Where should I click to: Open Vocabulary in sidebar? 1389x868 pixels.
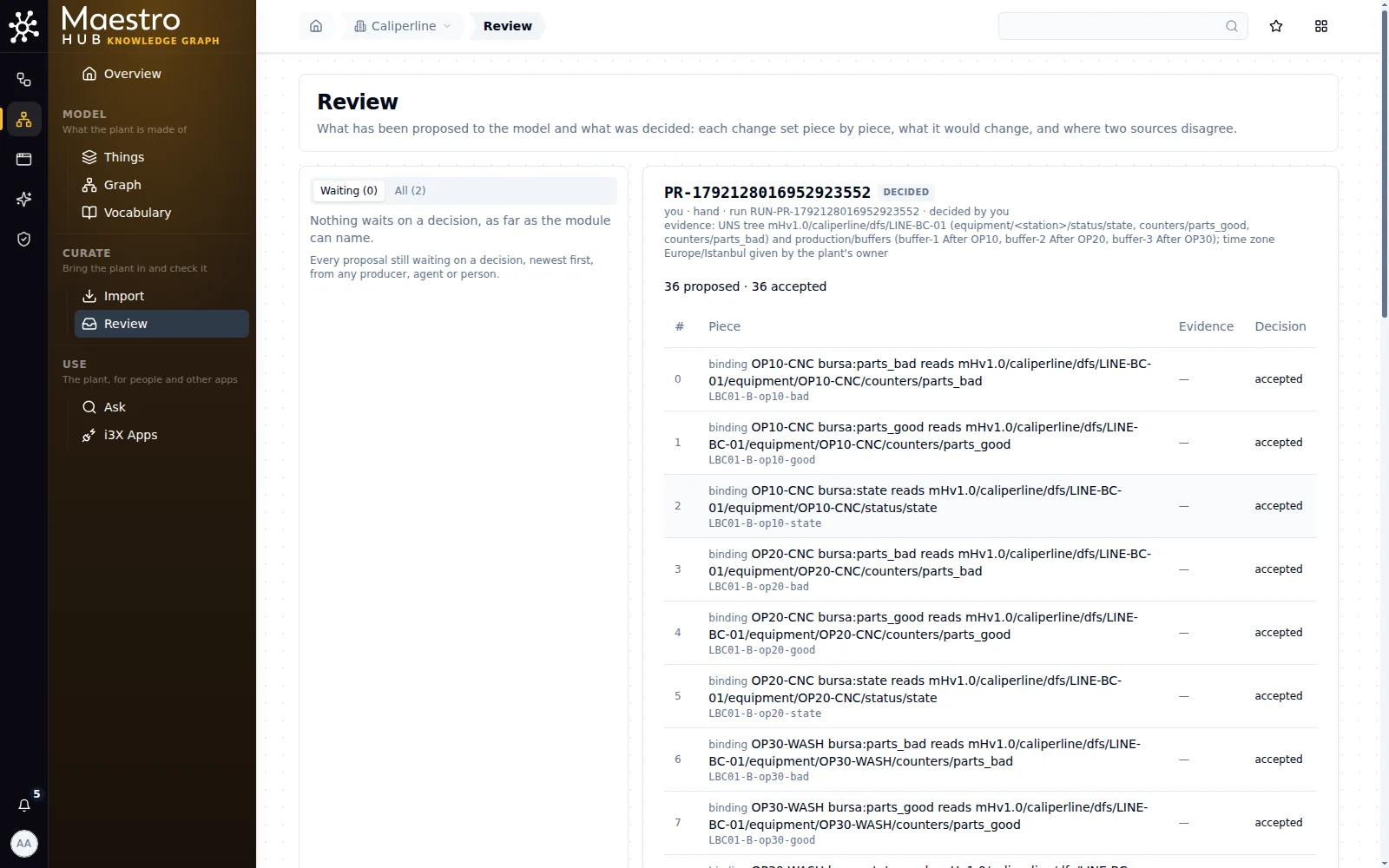tap(161, 213)
